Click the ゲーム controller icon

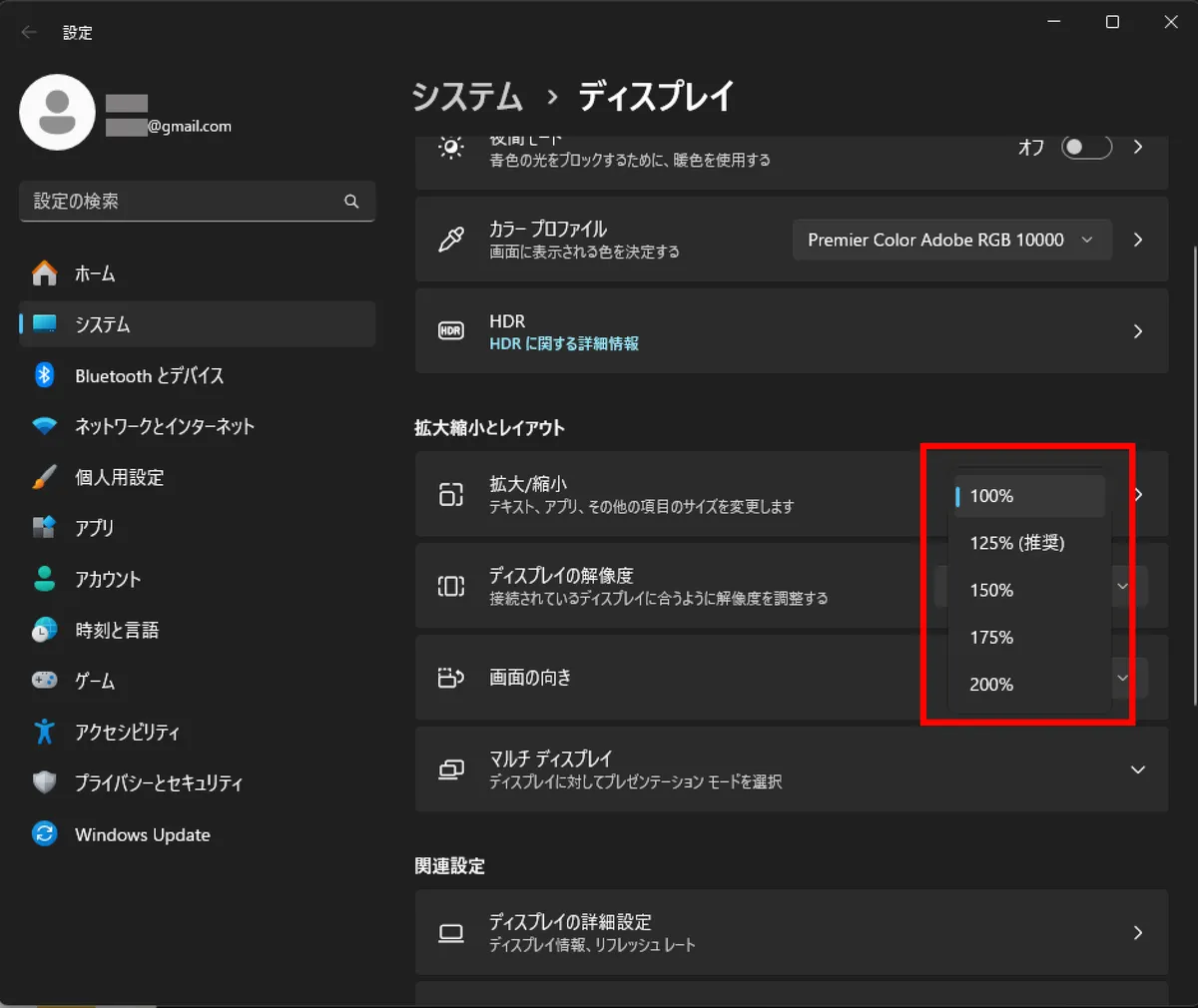[45, 681]
